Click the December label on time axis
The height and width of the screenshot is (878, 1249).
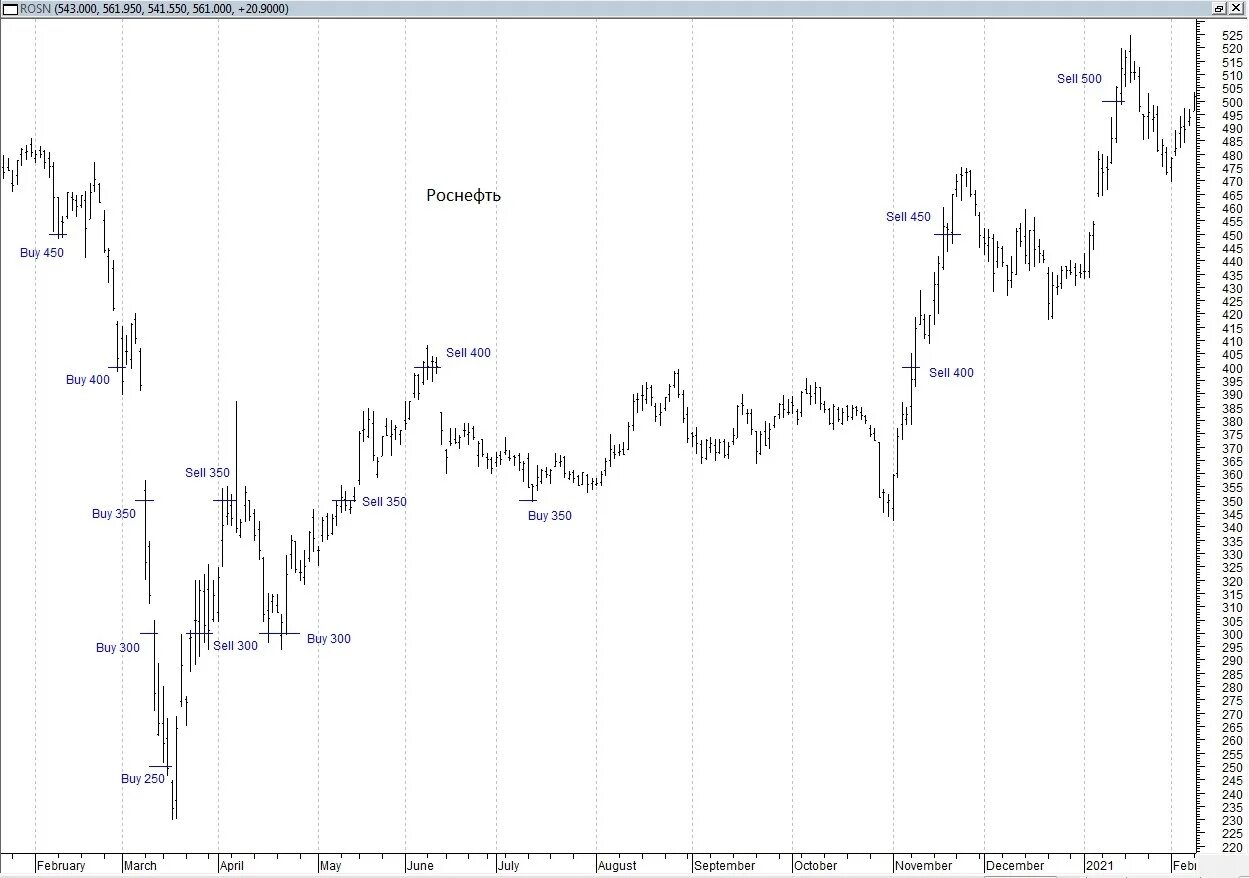coord(1015,866)
